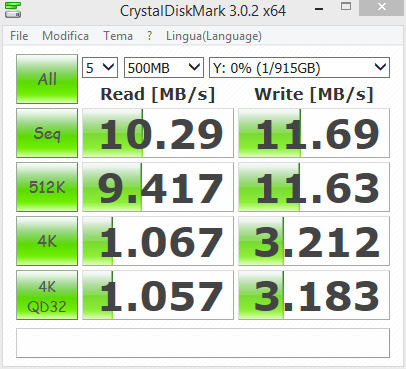406x369 pixels.
Task: Open the test size dropdown showing 500MB
Action: pyautogui.click(x=164, y=68)
